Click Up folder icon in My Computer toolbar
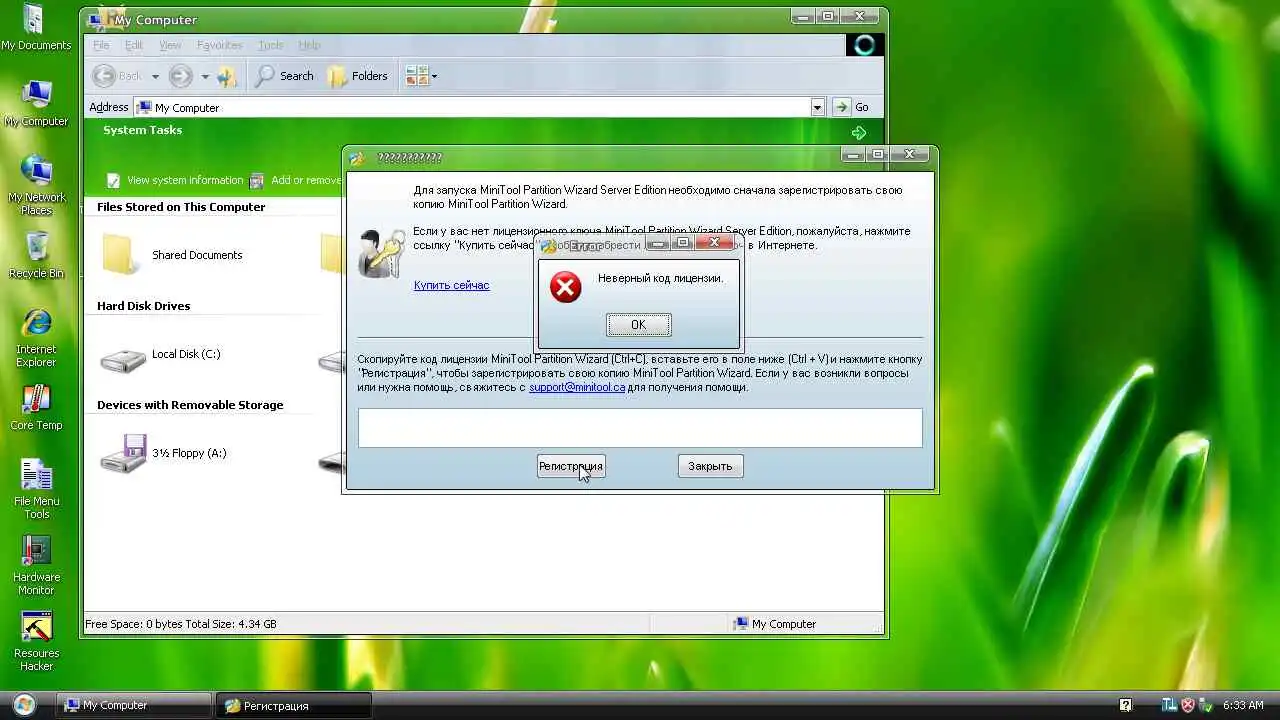 coord(227,76)
